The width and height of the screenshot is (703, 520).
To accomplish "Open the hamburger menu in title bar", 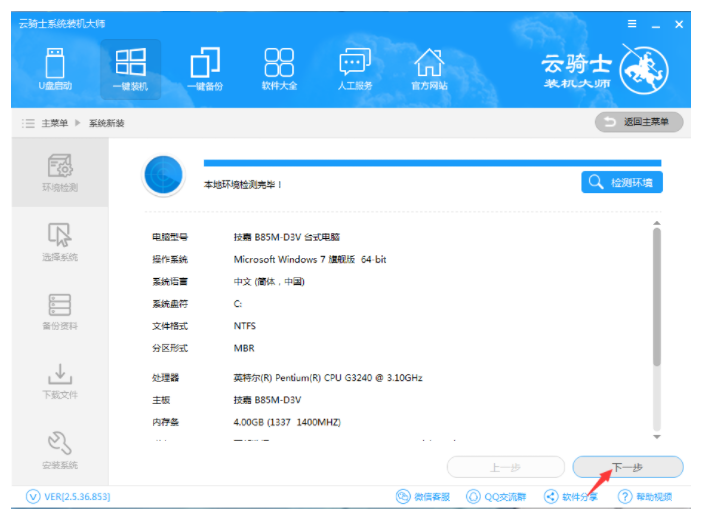I will pyautogui.click(x=631, y=23).
